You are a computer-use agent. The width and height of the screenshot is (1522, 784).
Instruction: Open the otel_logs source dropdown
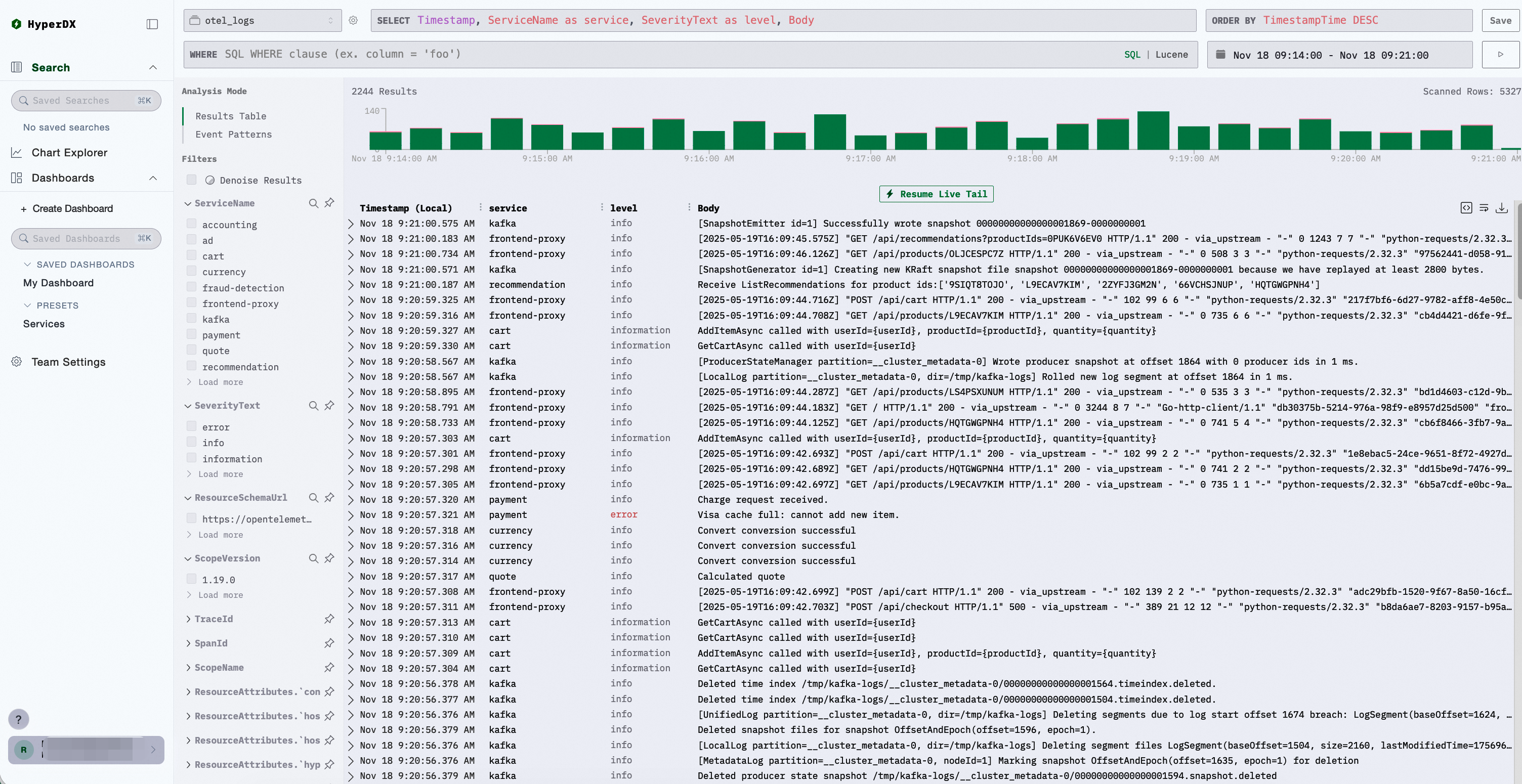pyautogui.click(x=262, y=20)
